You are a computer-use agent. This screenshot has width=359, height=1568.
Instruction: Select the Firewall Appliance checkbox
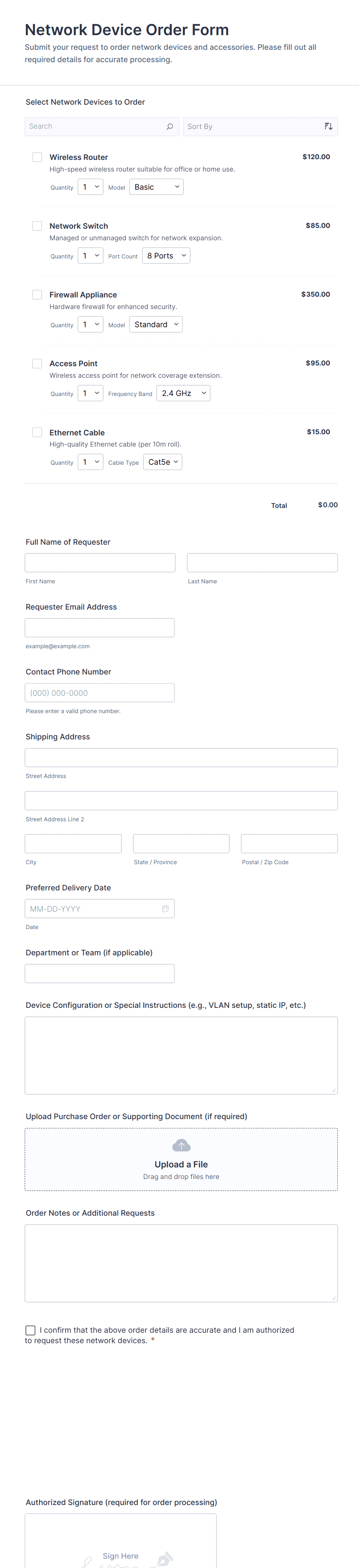tap(37, 295)
